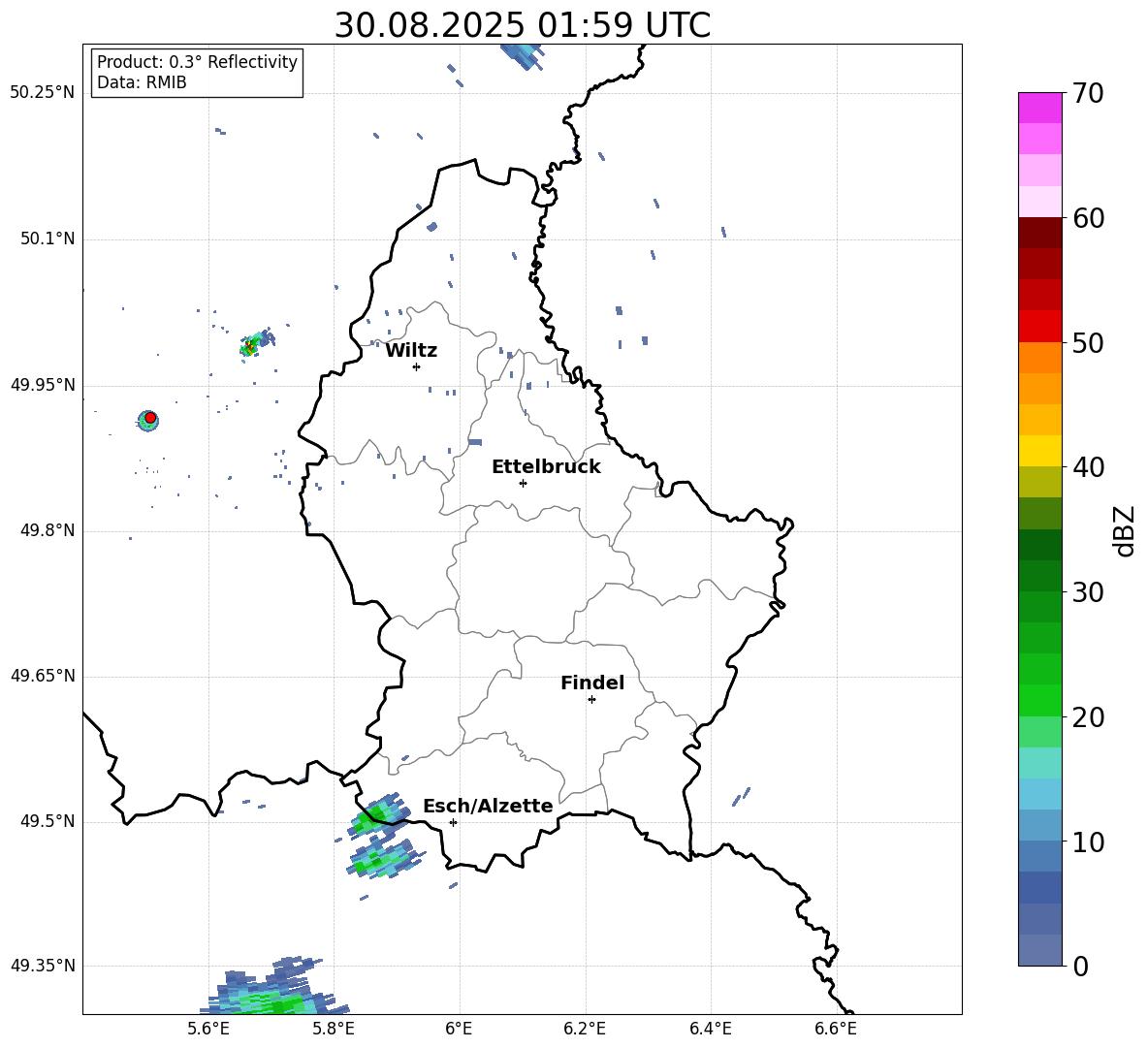Click the 40 tick on the colorbar
Image resolution: width=1148 pixels, height=1048 pixels.
pos(1088,467)
